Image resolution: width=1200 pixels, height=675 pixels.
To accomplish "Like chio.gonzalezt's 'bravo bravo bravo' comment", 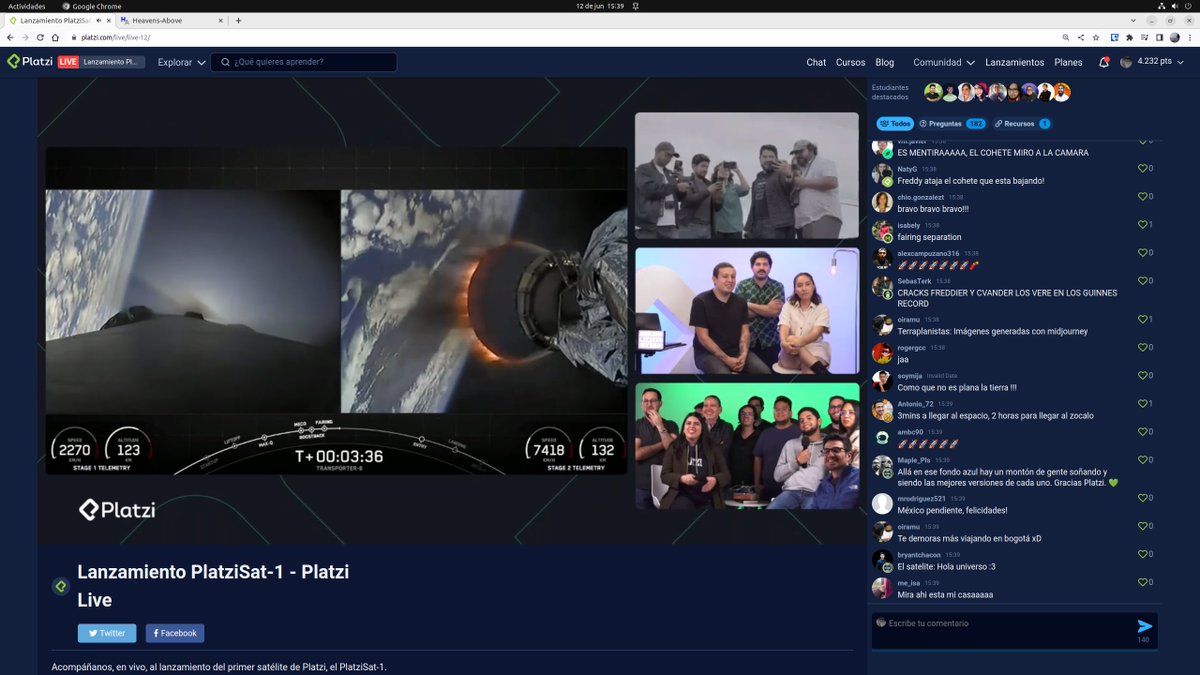I will click(x=1142, y=197).
